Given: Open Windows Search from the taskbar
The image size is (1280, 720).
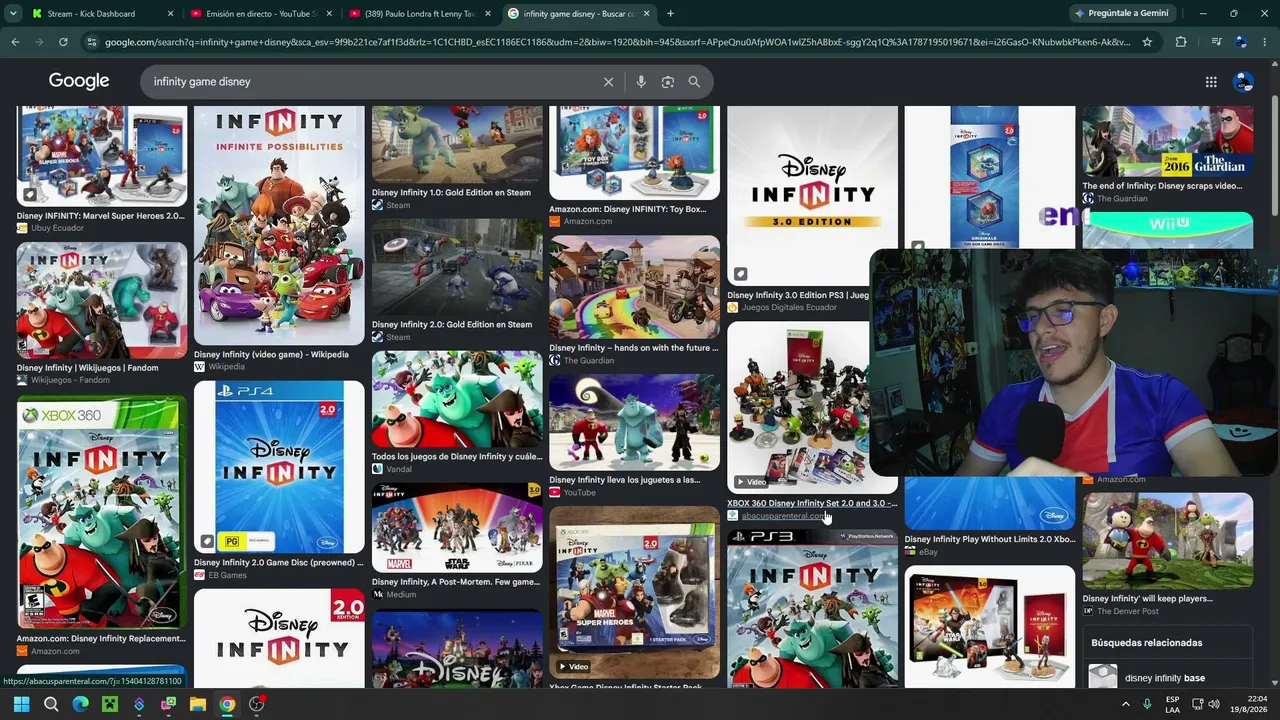Looking at the screenshot, I should pos(51,704).
